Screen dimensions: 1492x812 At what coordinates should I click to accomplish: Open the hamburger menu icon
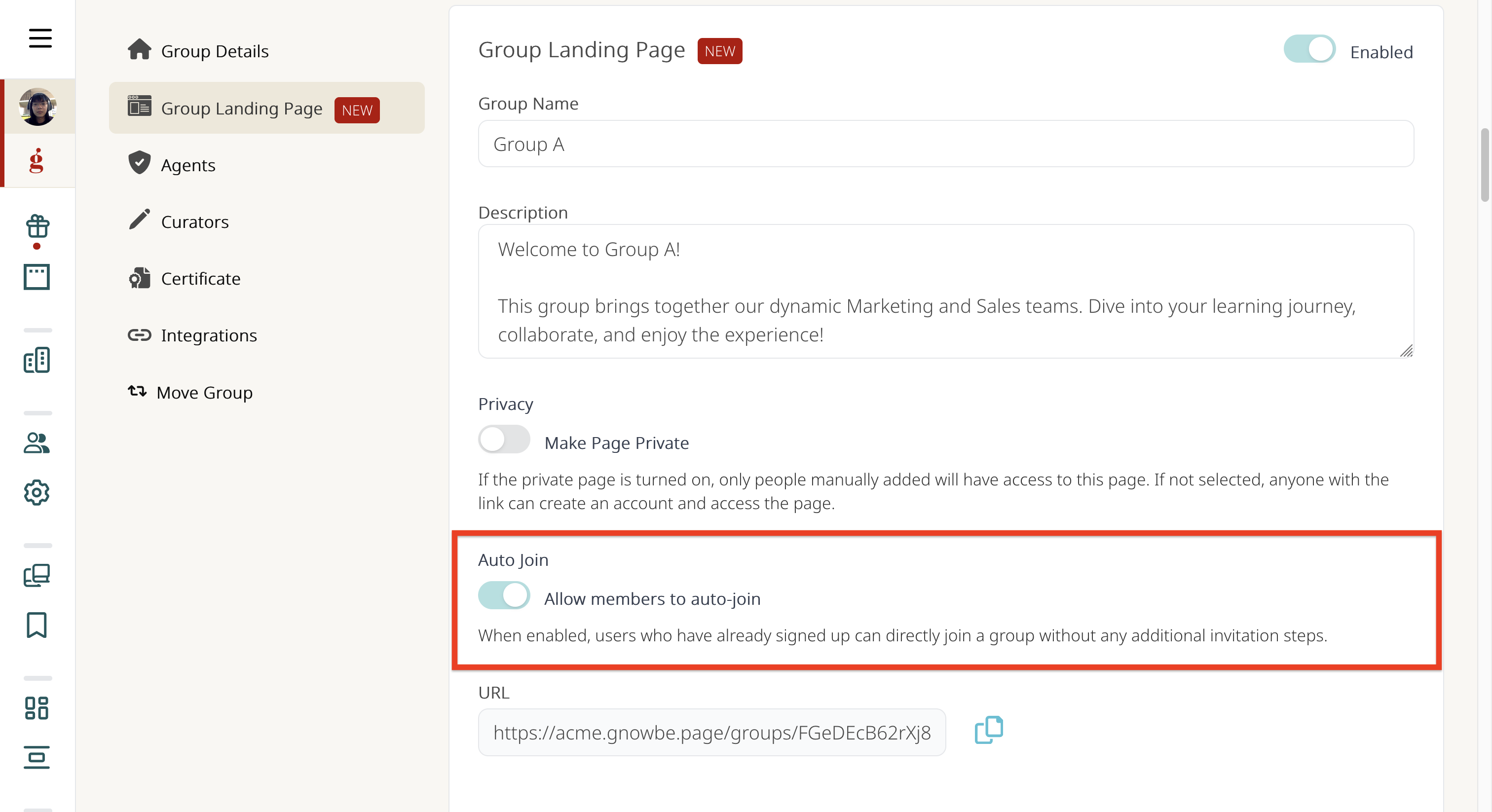40,38
